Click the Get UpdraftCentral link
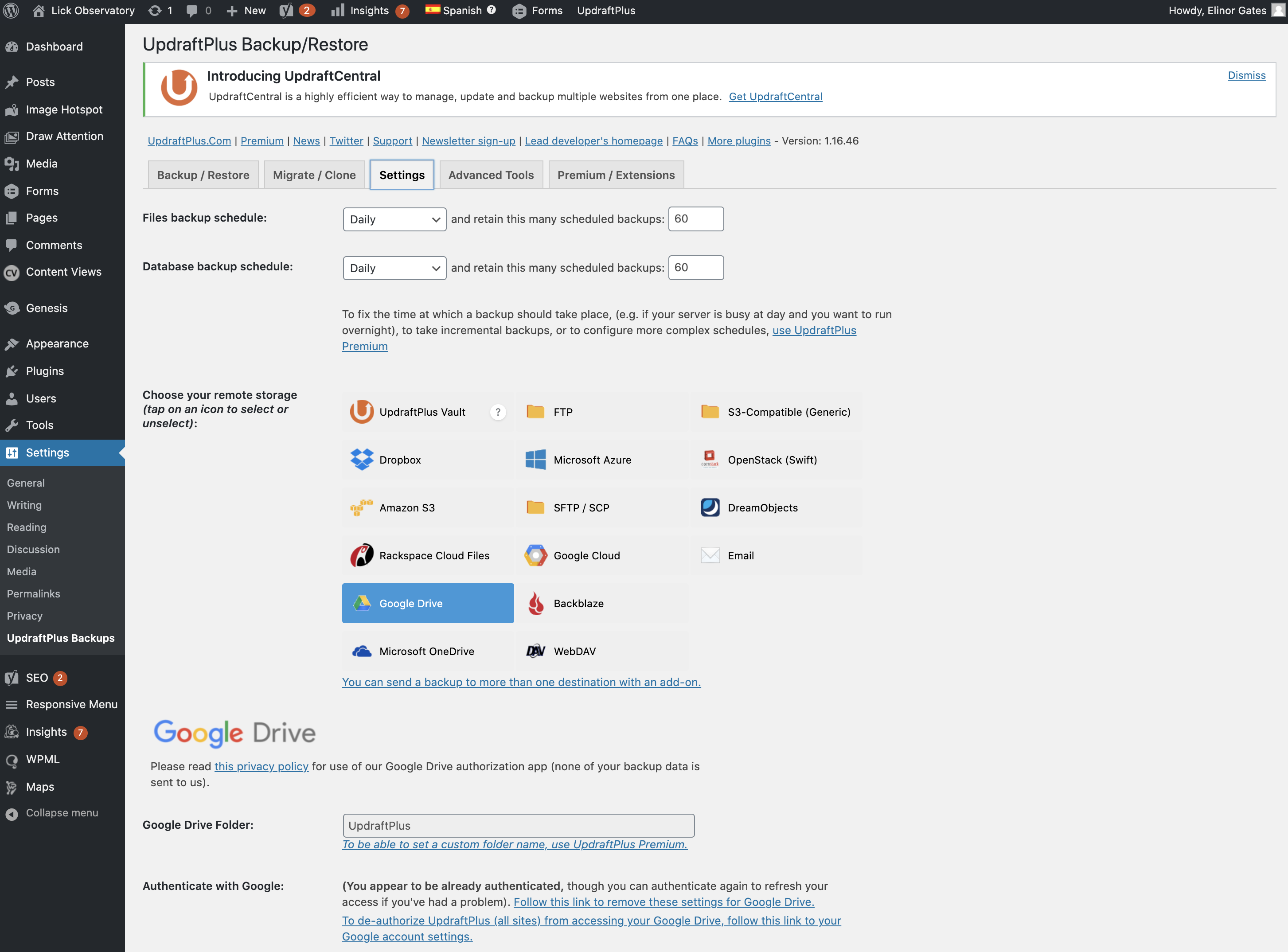 [x=775, y=97]
